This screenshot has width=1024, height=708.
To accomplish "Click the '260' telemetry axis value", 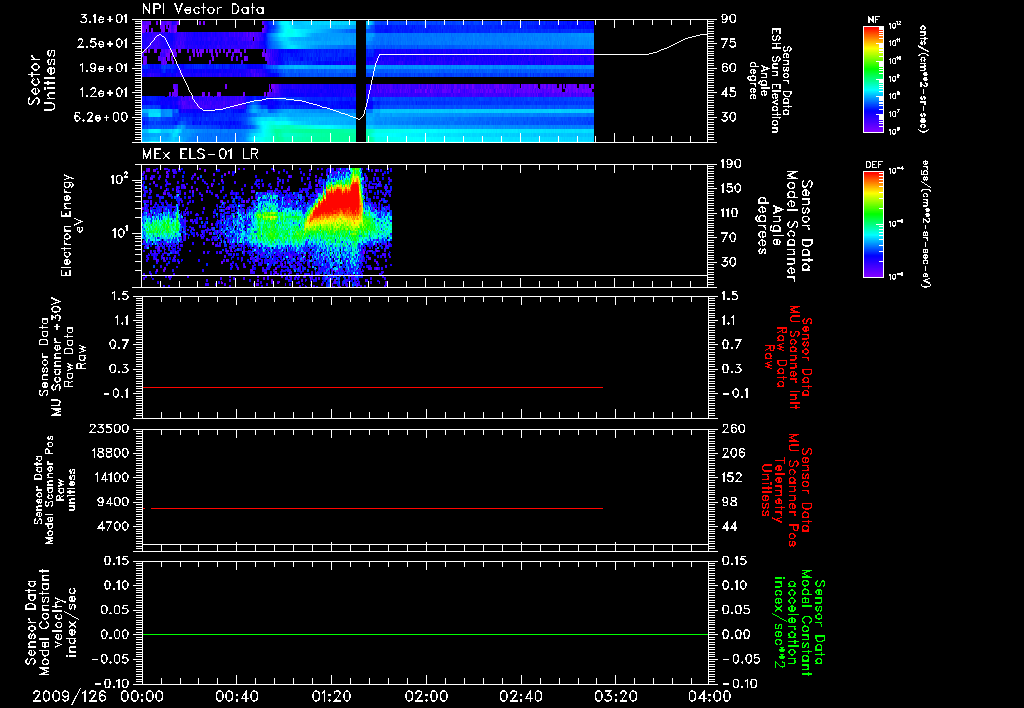I will point(732,428).
